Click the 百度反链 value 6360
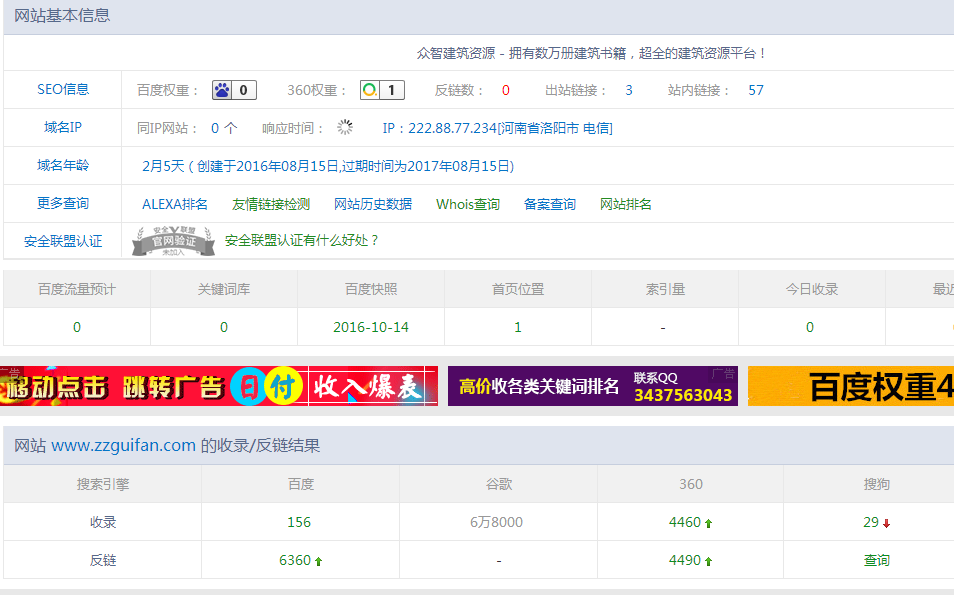The width and height of the screenshot is (954, 595). [x=295, y=560]
